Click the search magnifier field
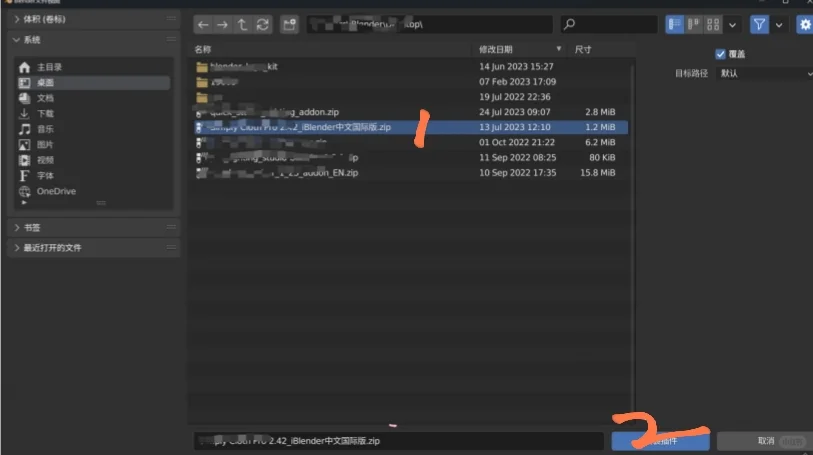The height and width of the screenshot is (455, 813). coord(609,24)
